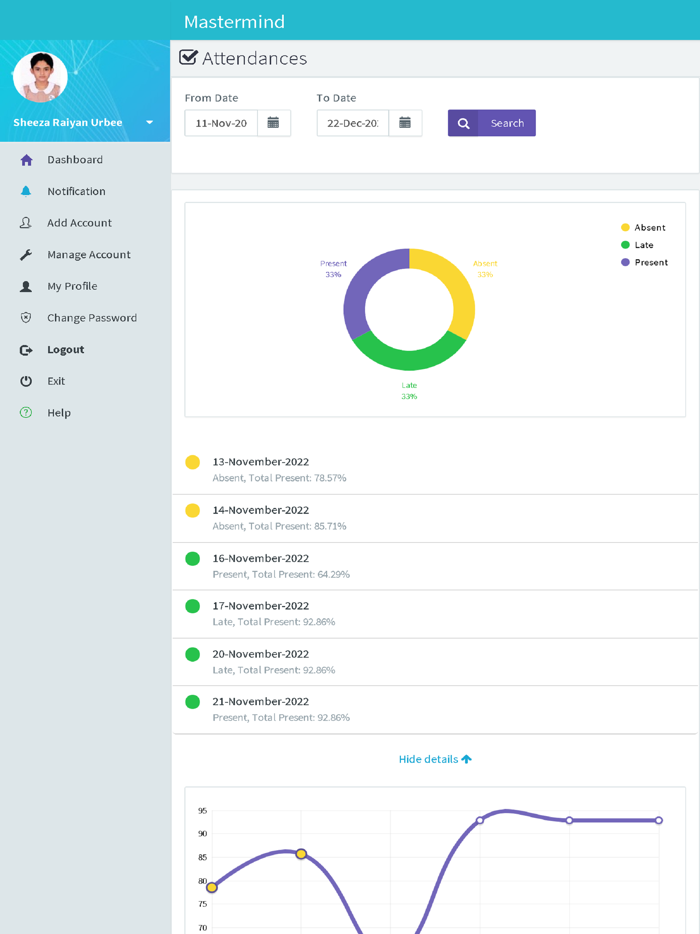Click the Notification bell icon
Image resolution: width=700 pixels, height=934 pixels.
pyautogui.click(x=26, y=191)
